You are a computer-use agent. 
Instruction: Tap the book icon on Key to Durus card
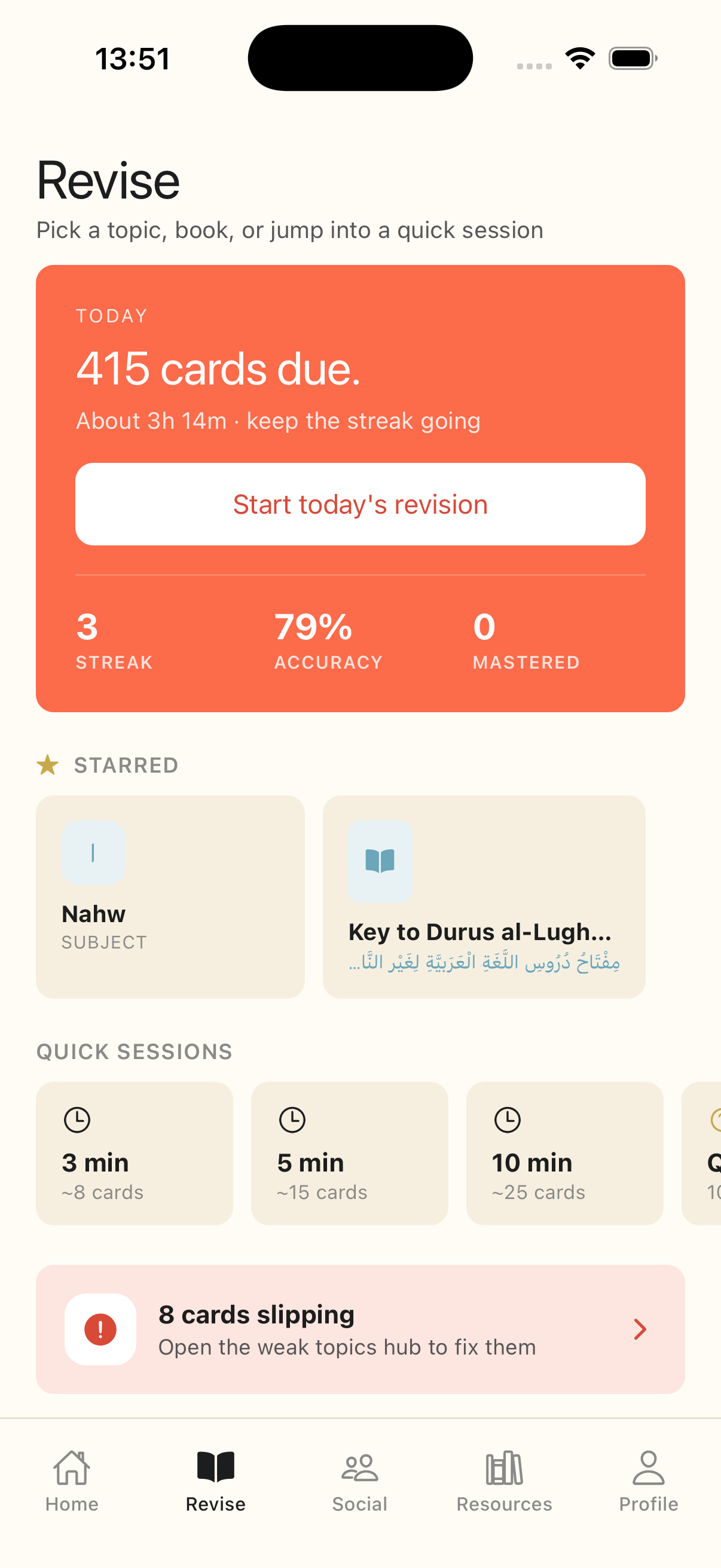[x=380, y=861]
